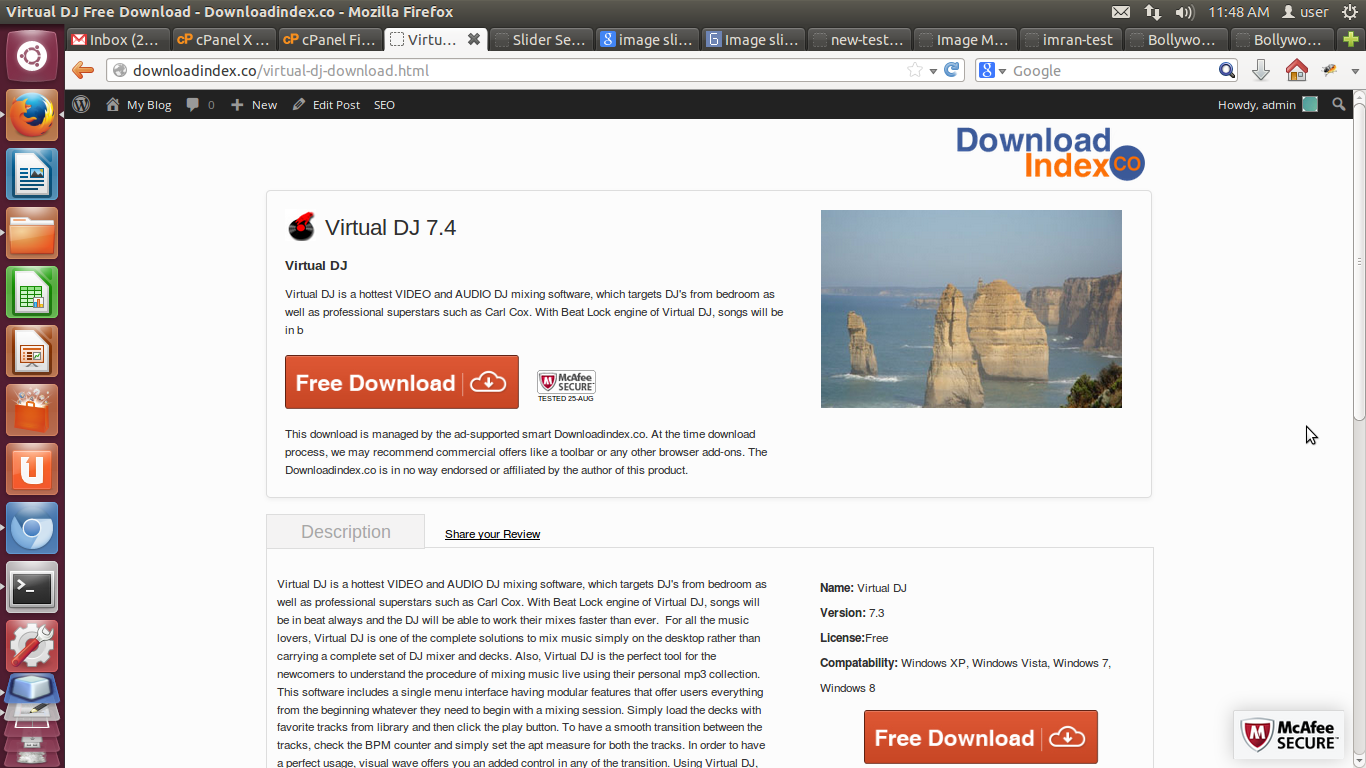1366x768 pixels.
Task: Launch LibreOffice Calc from the launcher
Action: click(33, 292)
